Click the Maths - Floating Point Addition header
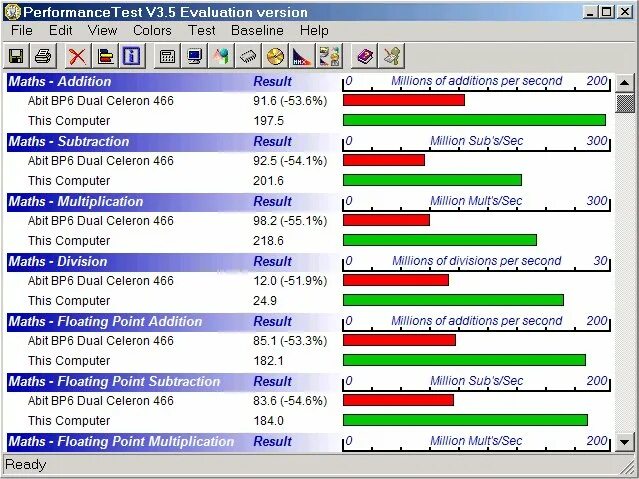The width and height of the screenshot is (639, 479). point(105,321)
